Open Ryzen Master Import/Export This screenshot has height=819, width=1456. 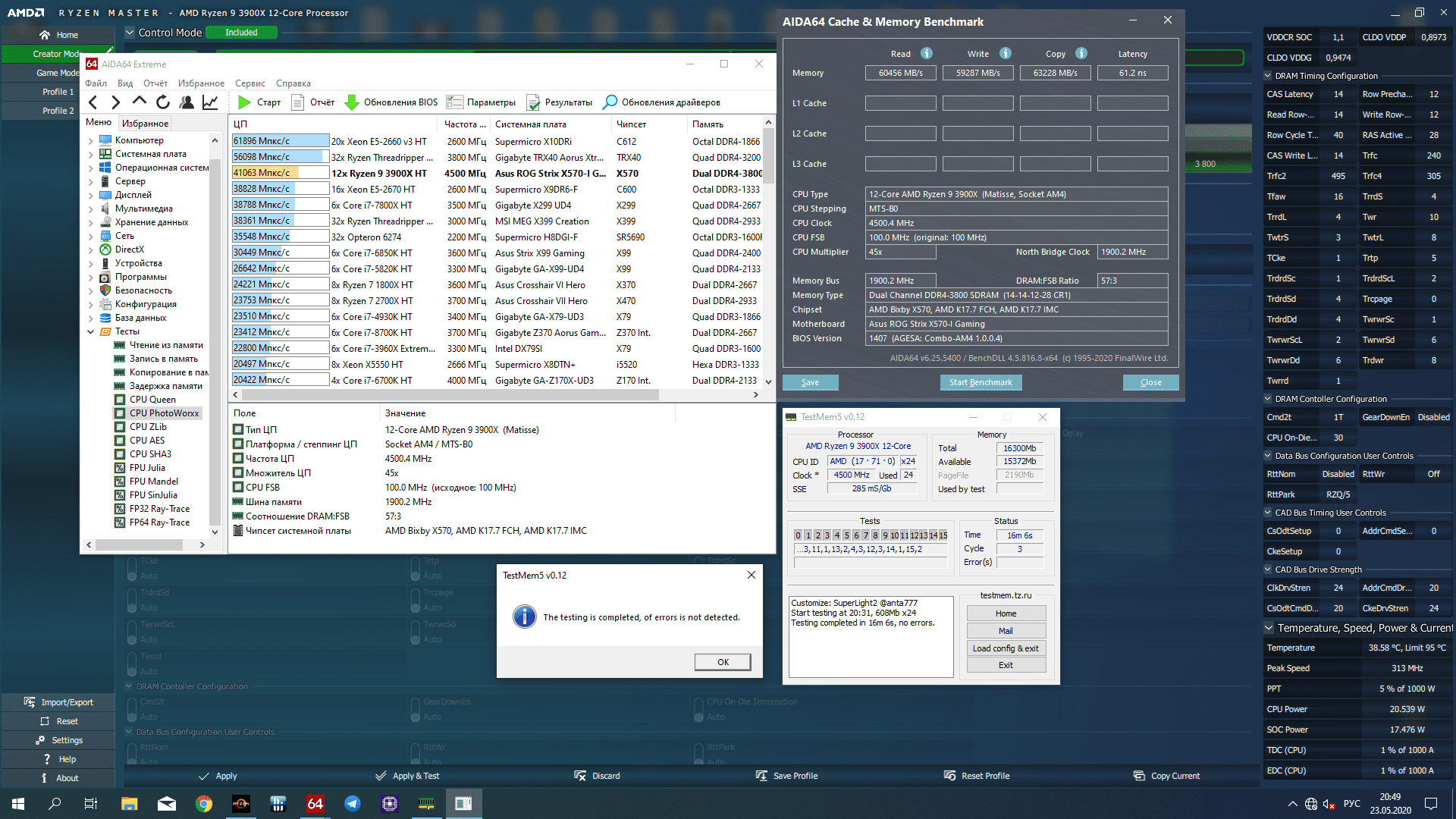pyautogui.click(x=58, y=702)
